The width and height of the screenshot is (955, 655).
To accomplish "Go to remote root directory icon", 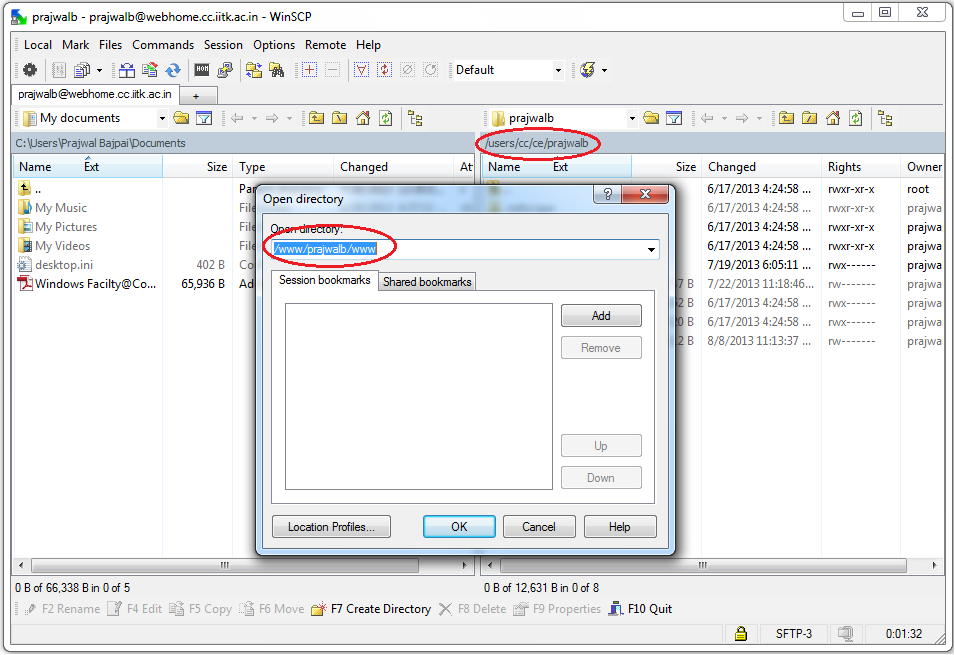I will pos(809,118).
